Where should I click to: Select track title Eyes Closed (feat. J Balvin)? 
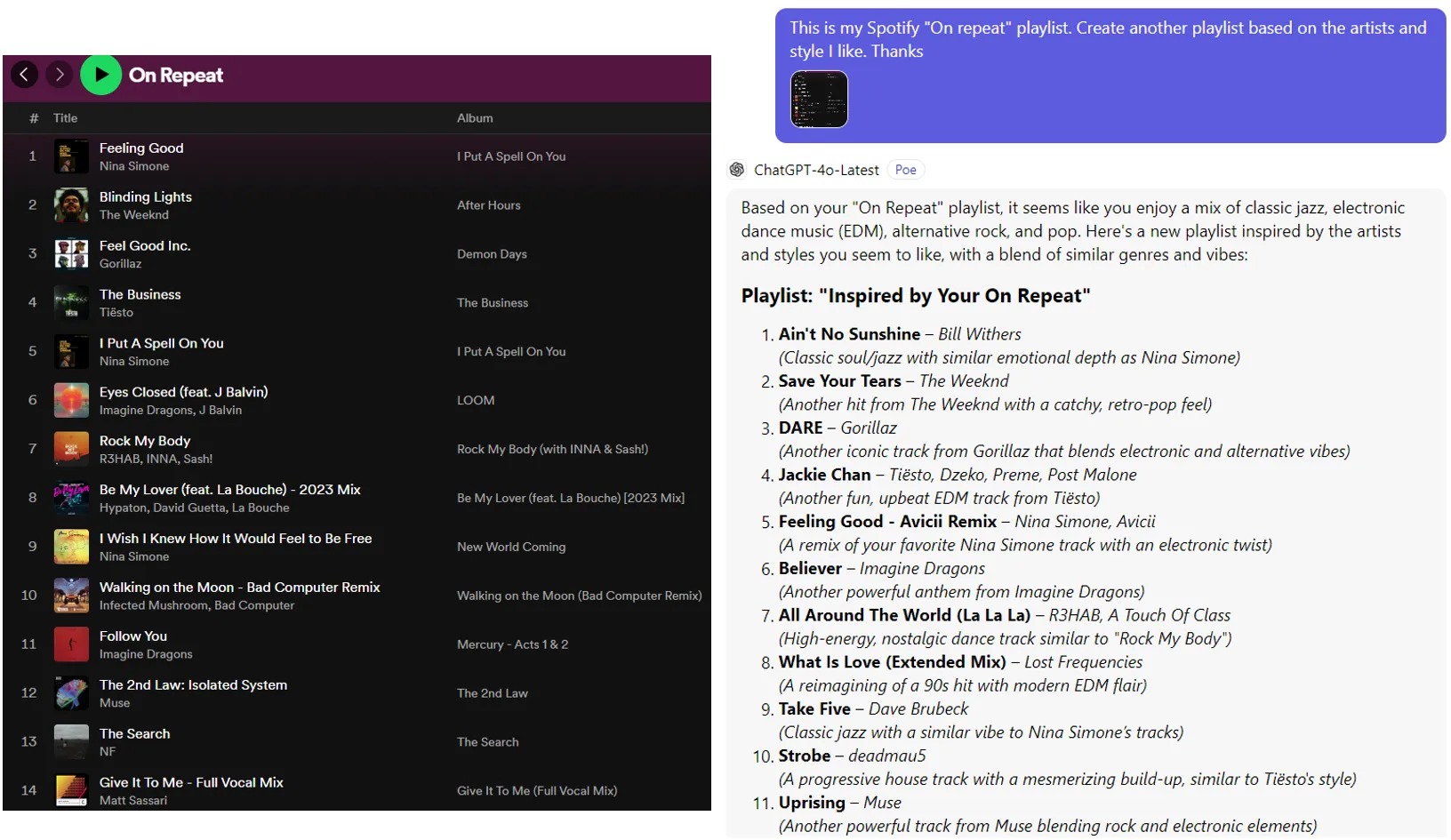pyautogui.click(x=184, y=392)
